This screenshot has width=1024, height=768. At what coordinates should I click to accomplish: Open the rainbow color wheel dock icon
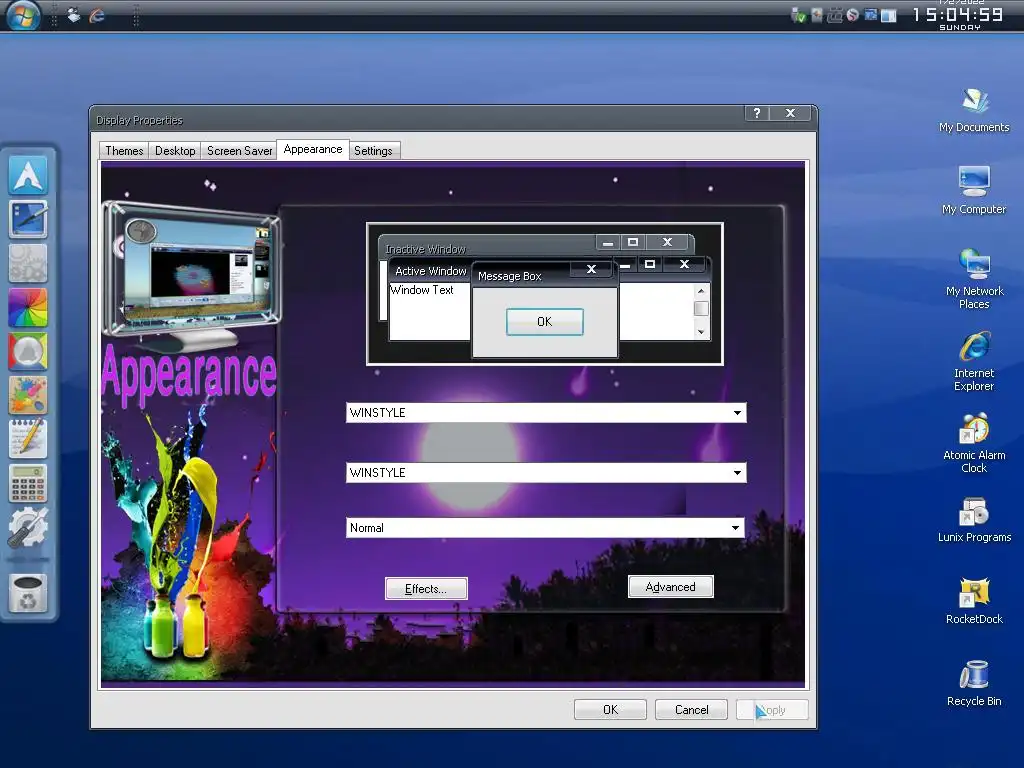tap(27, 307)
